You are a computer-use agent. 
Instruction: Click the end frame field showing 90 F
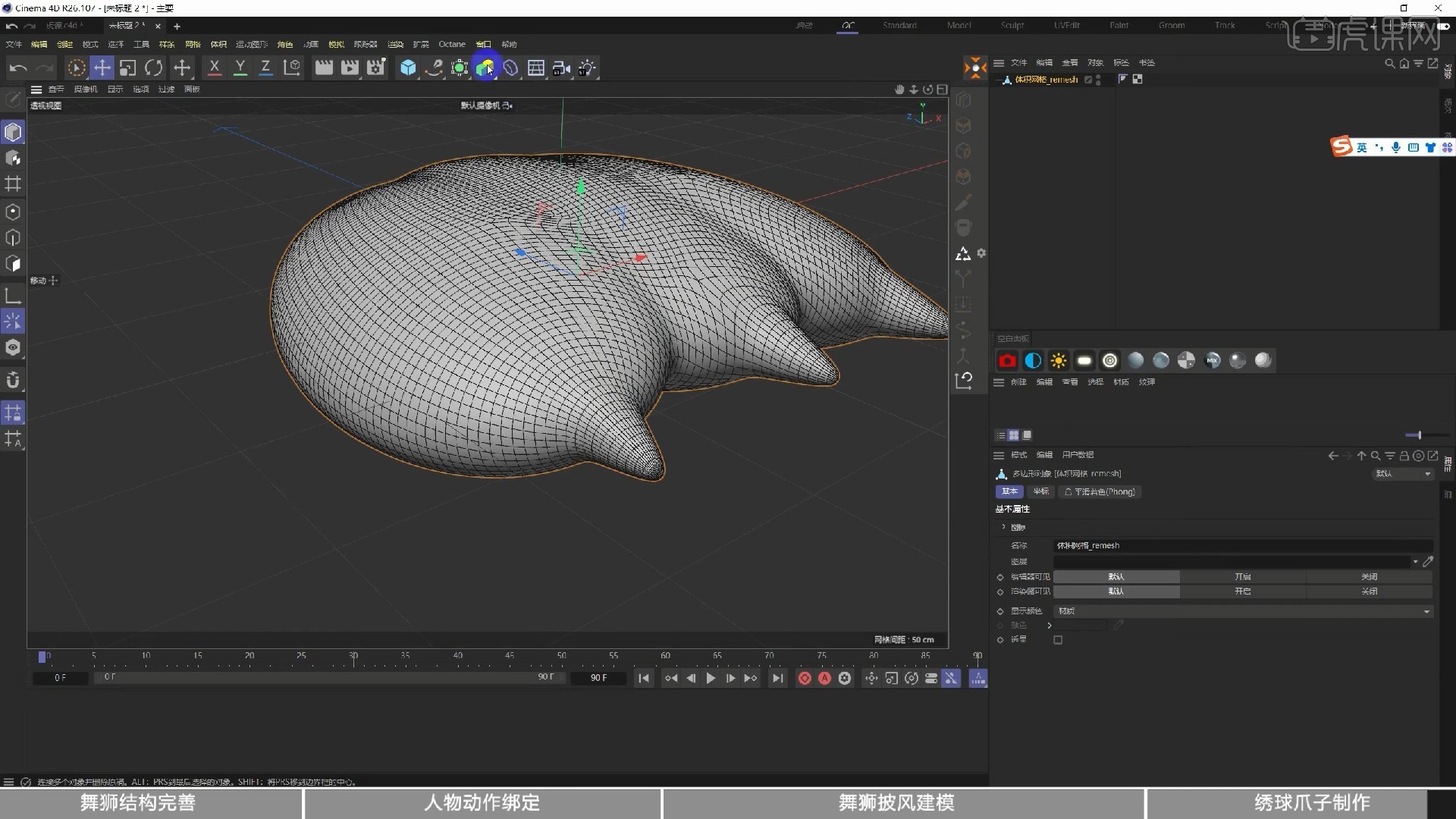[598, 678]
